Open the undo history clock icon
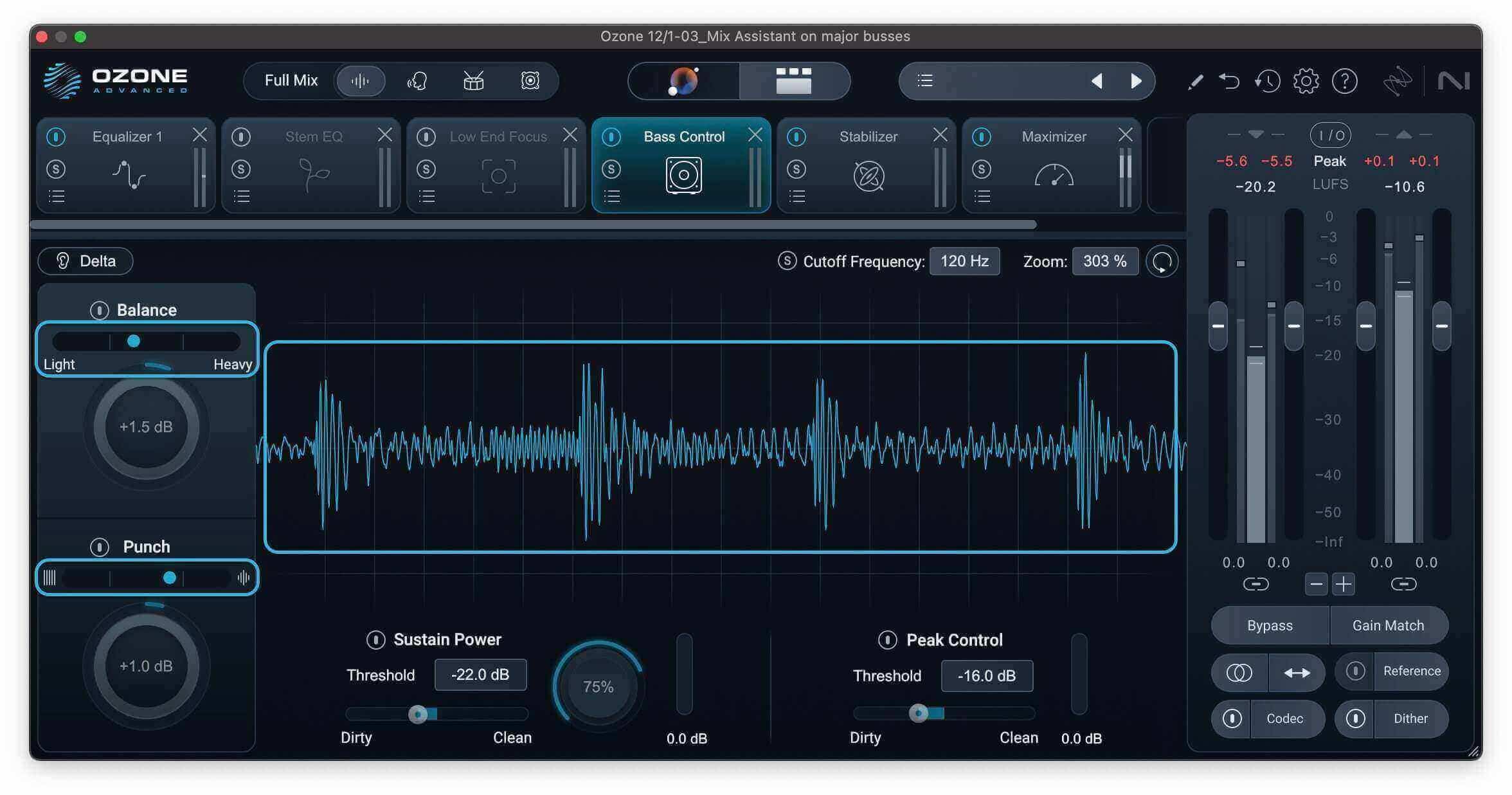 (x=1267, y=82)
